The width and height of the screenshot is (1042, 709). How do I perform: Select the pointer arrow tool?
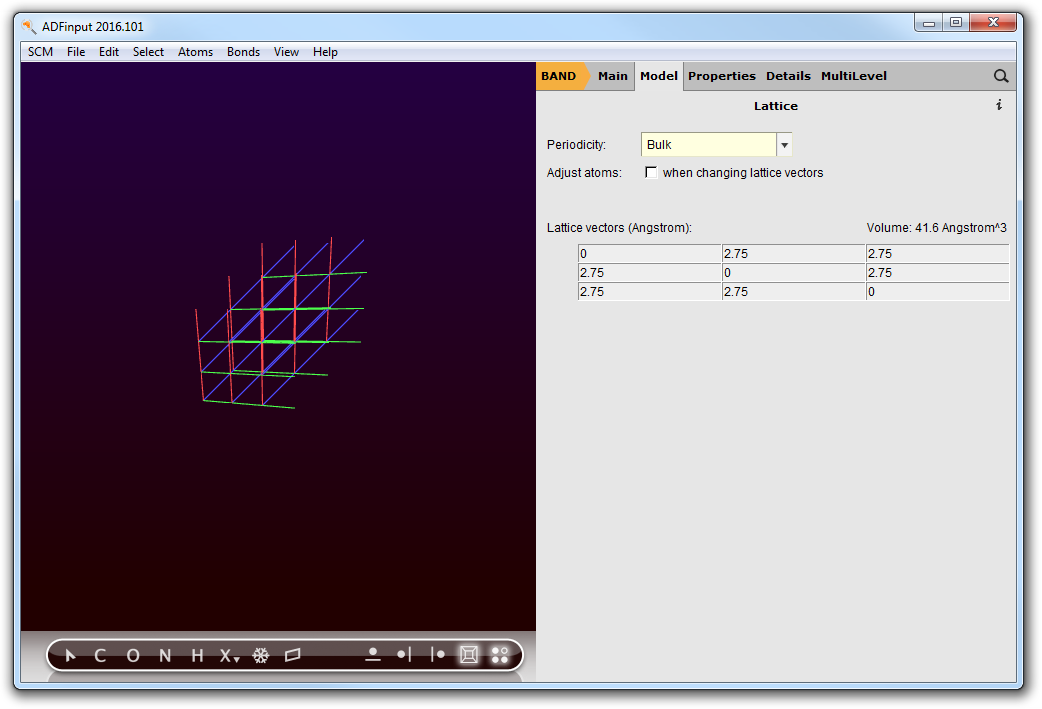70,656
